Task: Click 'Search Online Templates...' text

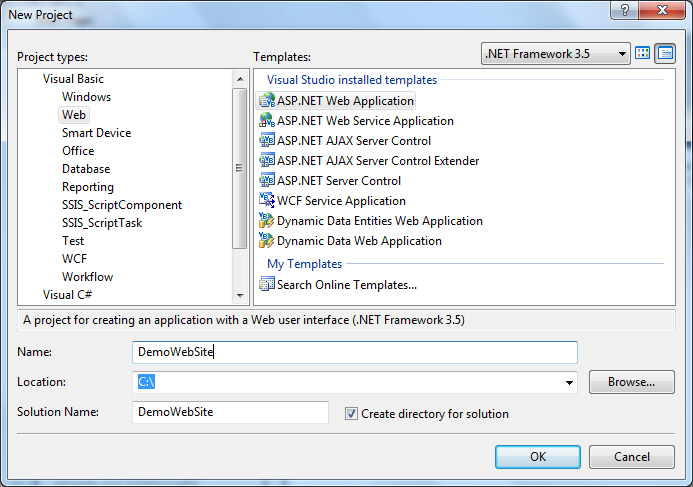Action: pos(347,285)
